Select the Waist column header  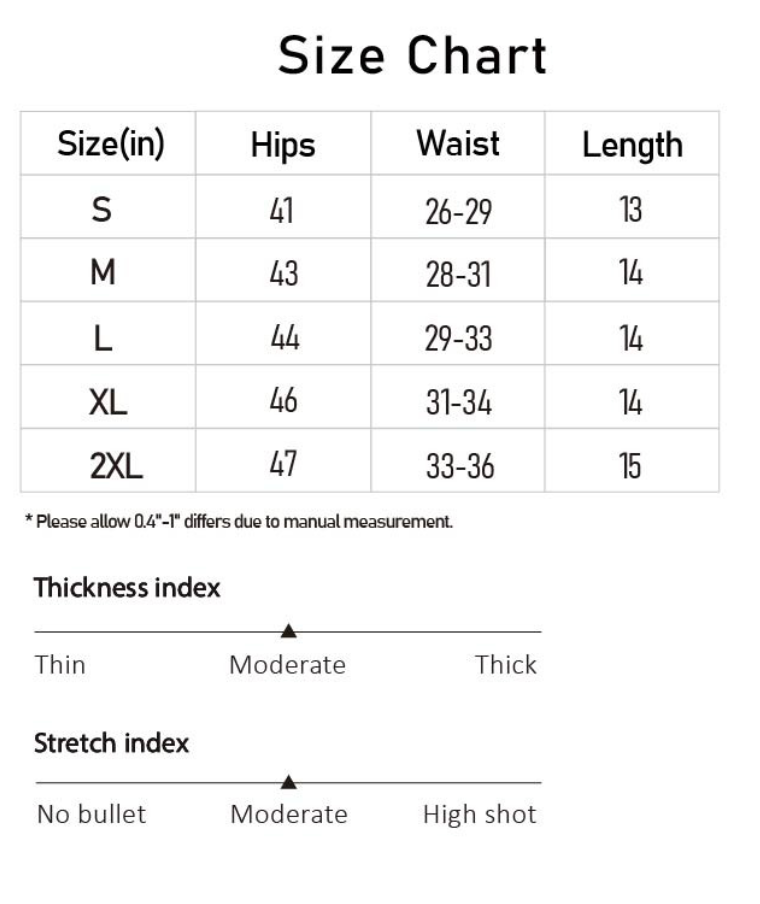pos(458,143)
